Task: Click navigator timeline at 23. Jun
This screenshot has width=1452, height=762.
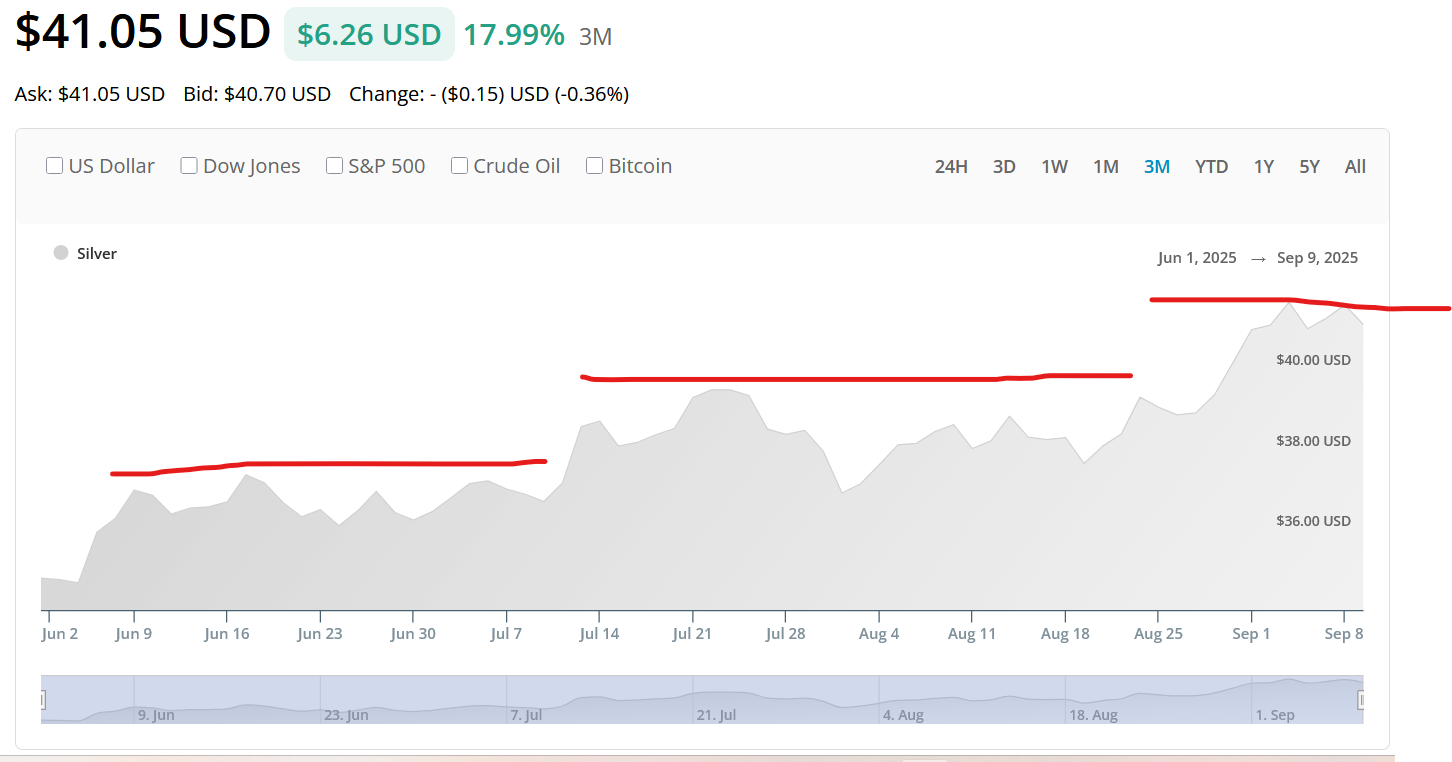Action: pos(347,715)
